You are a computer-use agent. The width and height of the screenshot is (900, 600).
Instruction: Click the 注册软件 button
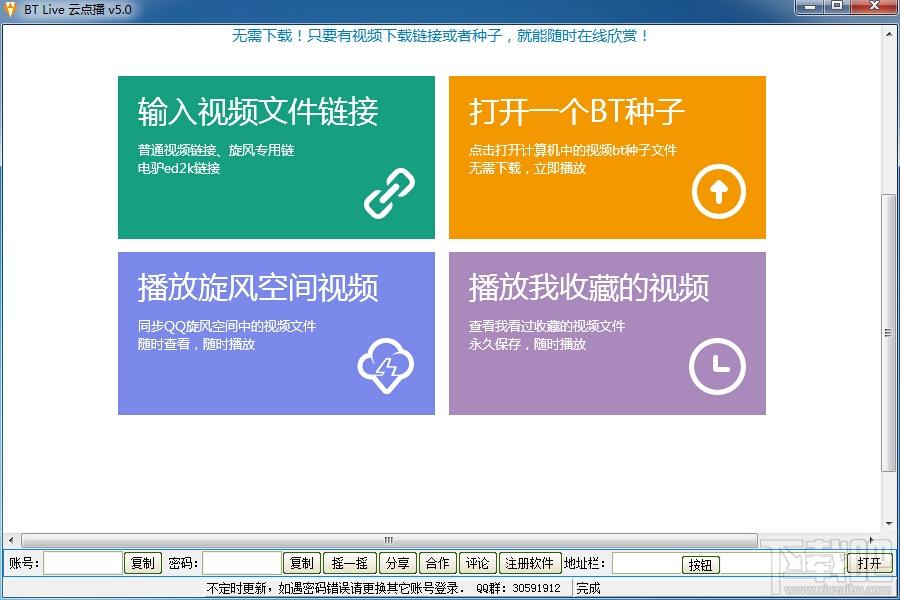pos(529,563)
